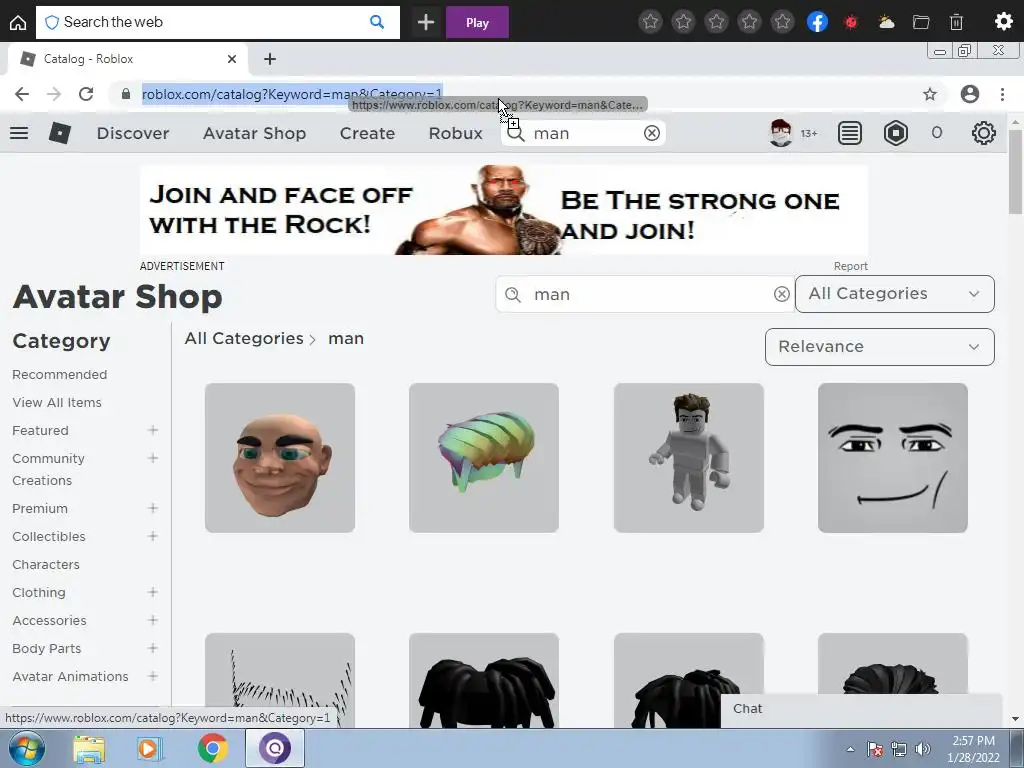This screenshot has width=1024, height=768.
Task: Open the three-dot browser menu
Action: click(1002, 94)
